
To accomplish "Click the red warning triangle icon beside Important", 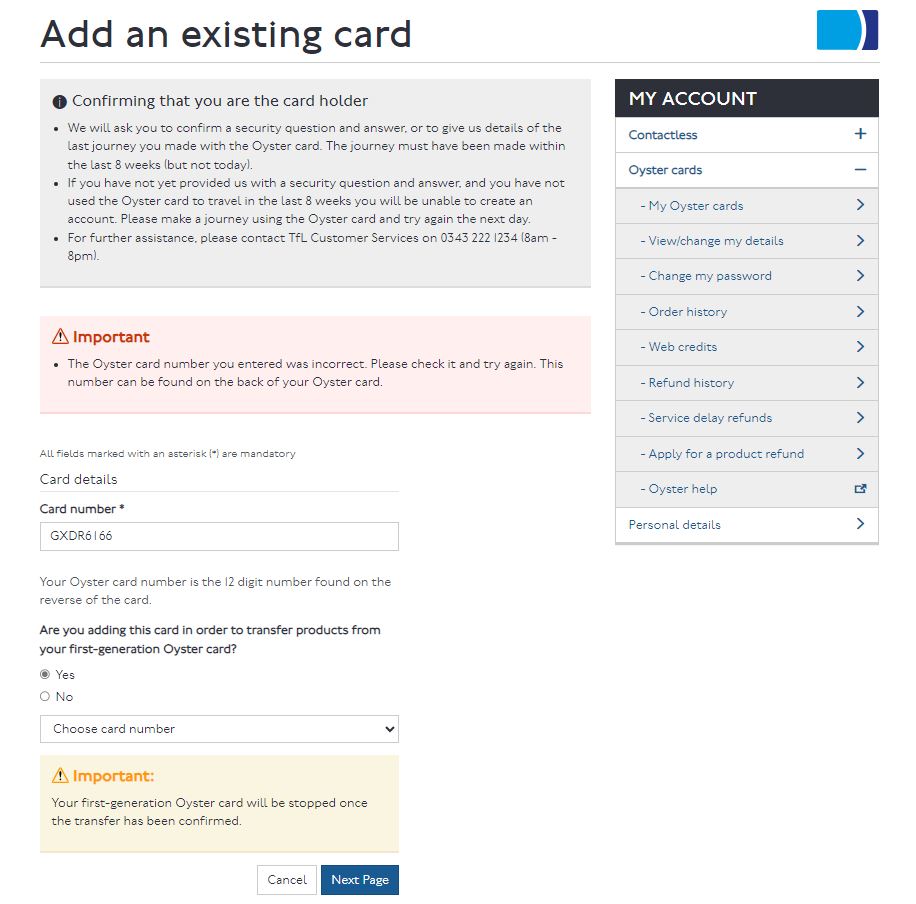I will tap(60, 337).
